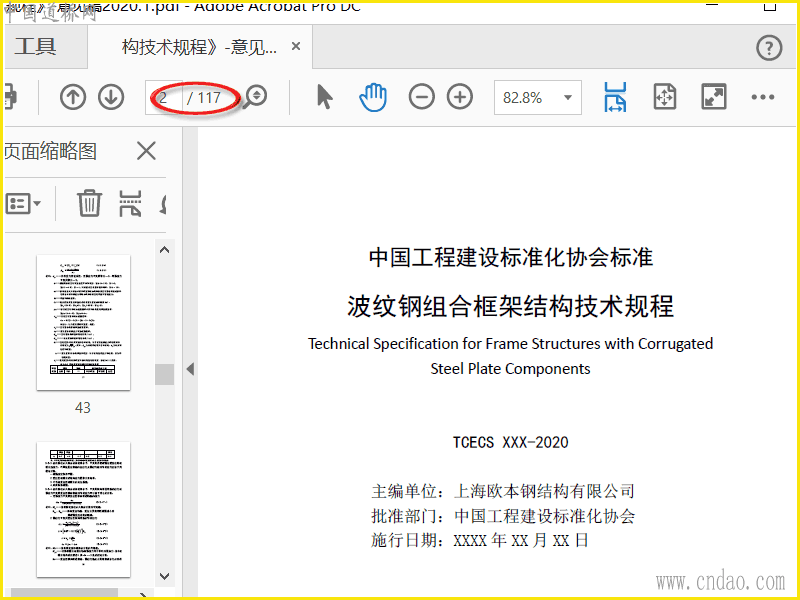Close the 构技术规程 document tab
Screen dimensions: 800x600
(295, 46)
